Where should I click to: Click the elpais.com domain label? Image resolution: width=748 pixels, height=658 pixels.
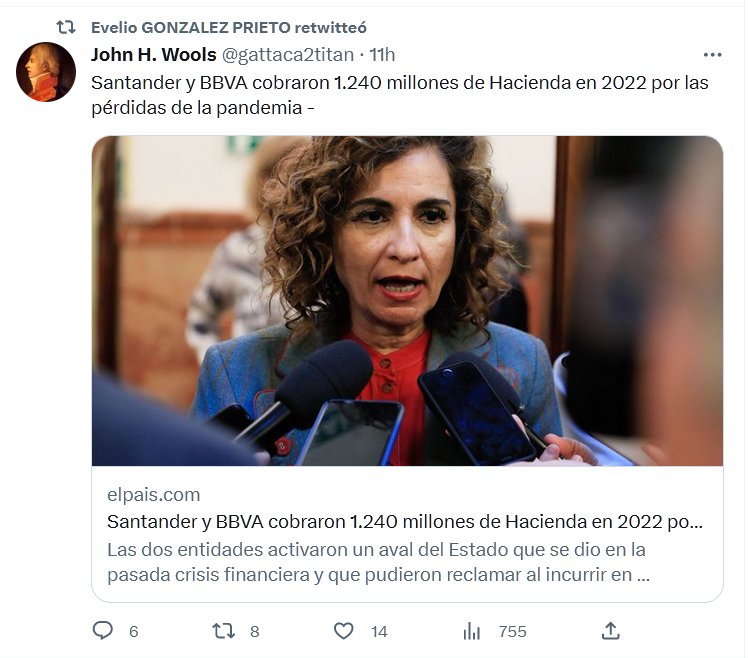coord(154,495)
